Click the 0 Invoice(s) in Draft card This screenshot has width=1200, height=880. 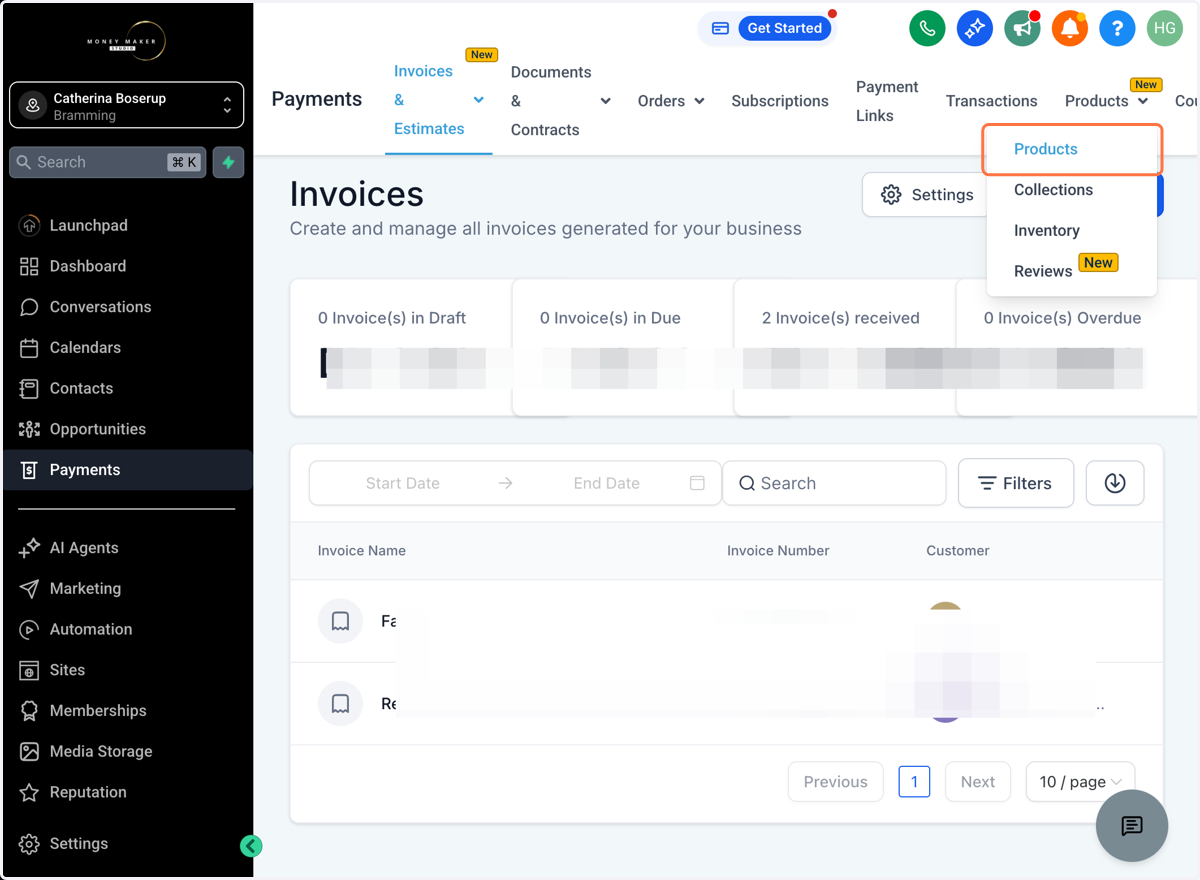coord(401,347)
